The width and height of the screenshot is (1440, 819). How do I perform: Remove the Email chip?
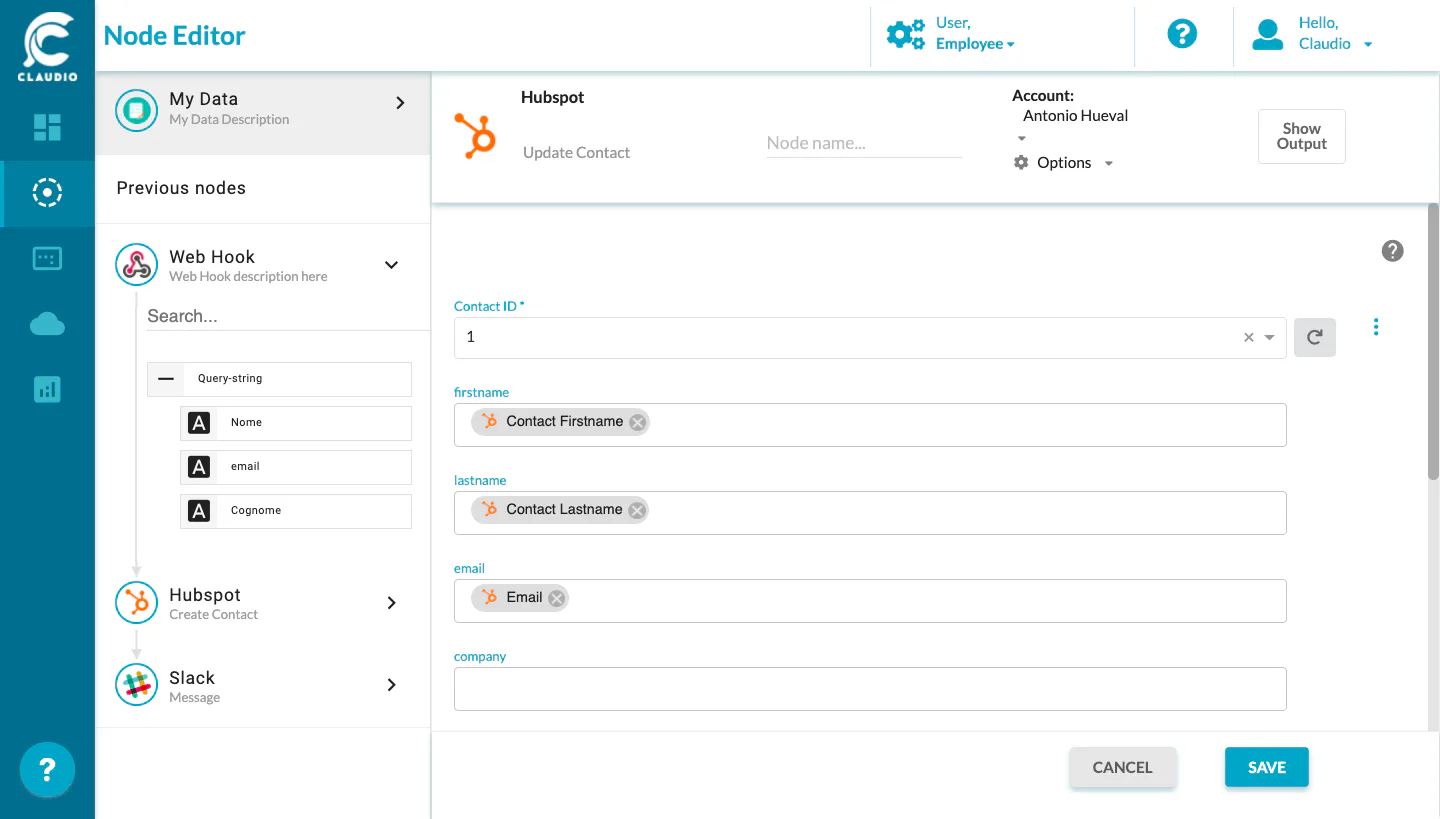click(556, 598)
